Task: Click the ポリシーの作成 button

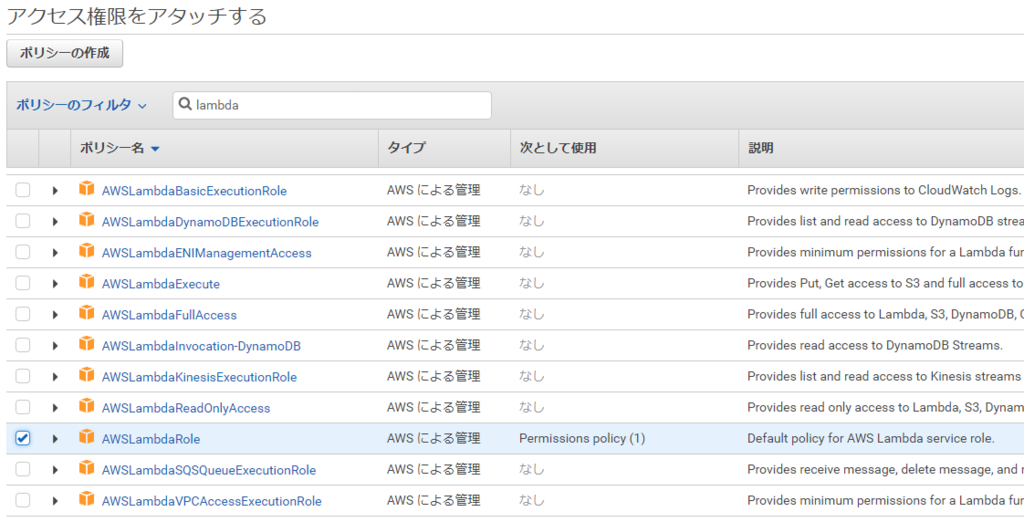Action: coord(65,54)
